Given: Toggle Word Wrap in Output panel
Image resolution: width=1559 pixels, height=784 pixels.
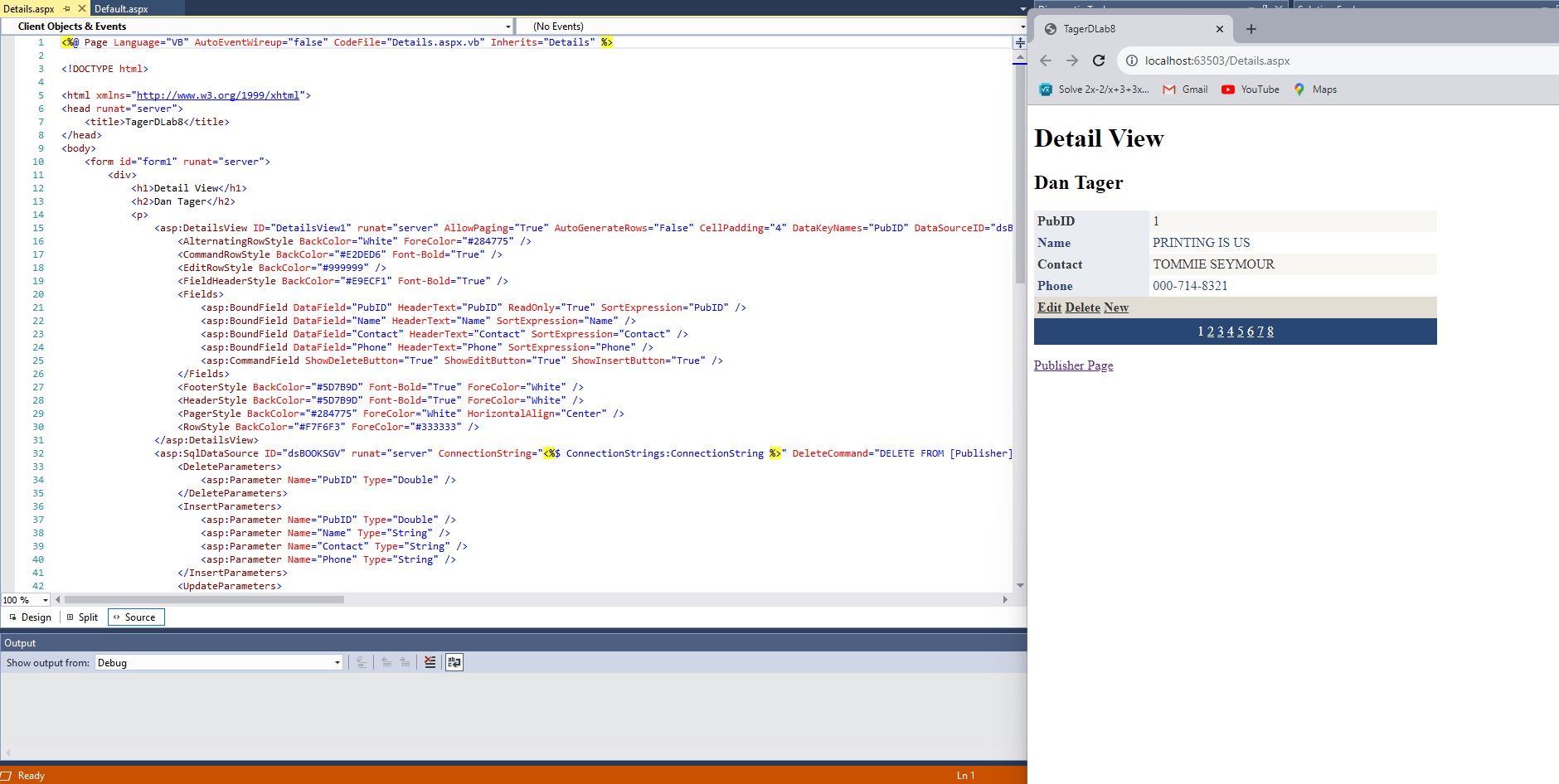Looking at the screenshot, I should (x=454, y=662).
